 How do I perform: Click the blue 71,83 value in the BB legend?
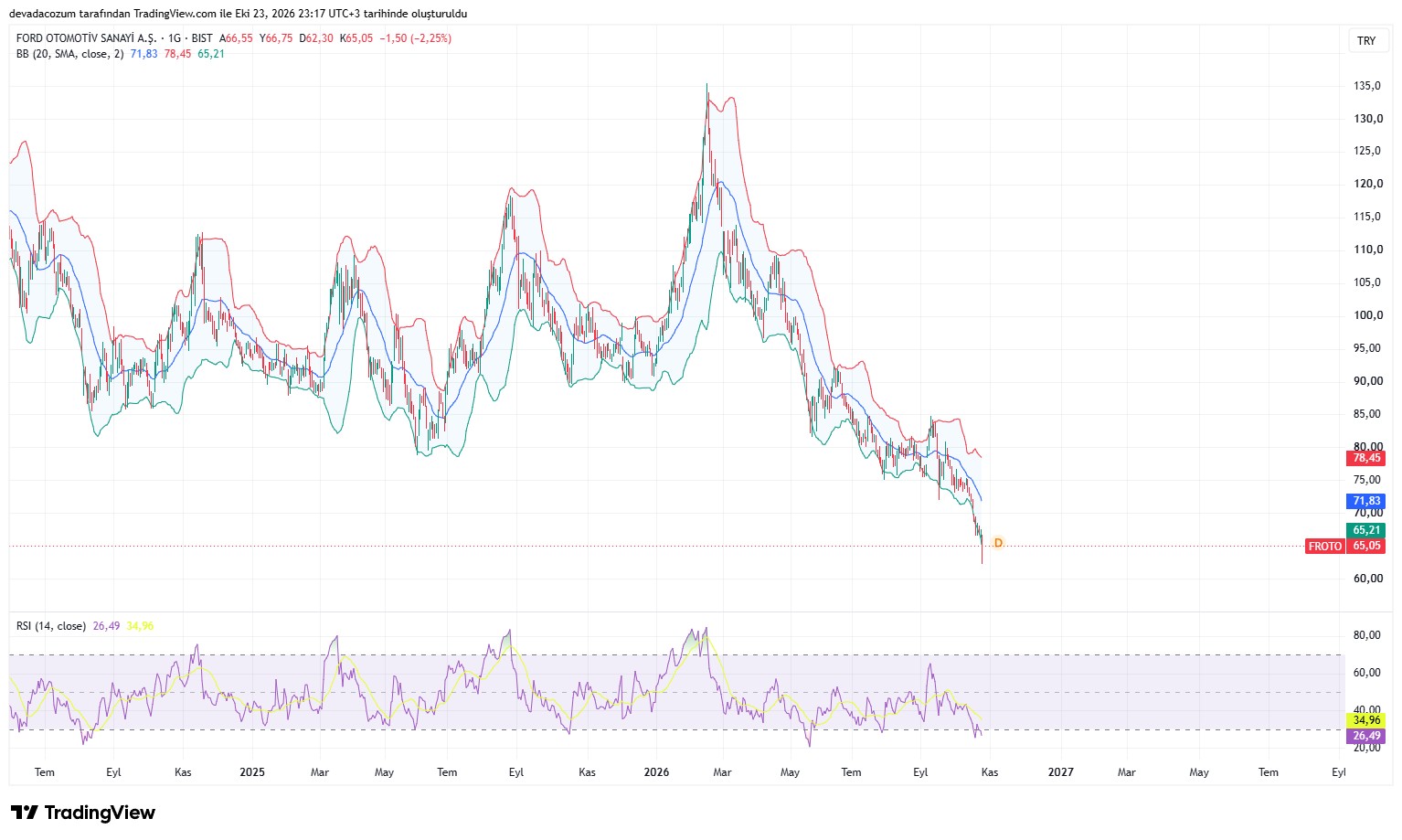click(143, 54)
